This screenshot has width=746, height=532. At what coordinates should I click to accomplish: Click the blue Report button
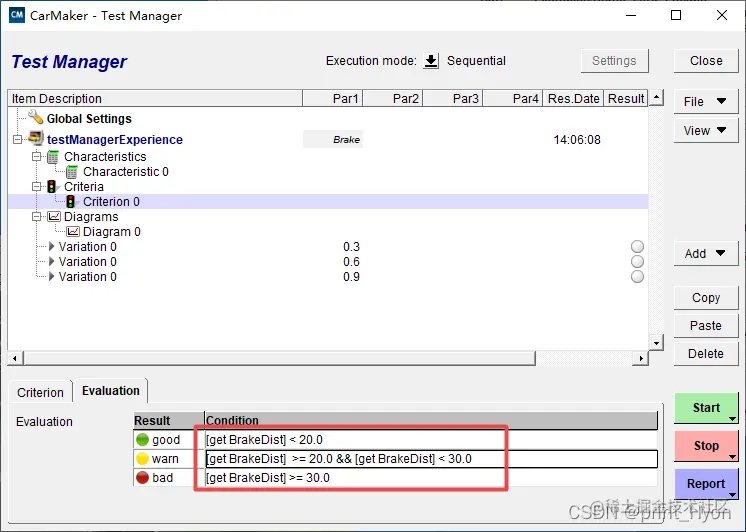click(x=706, y=484)
